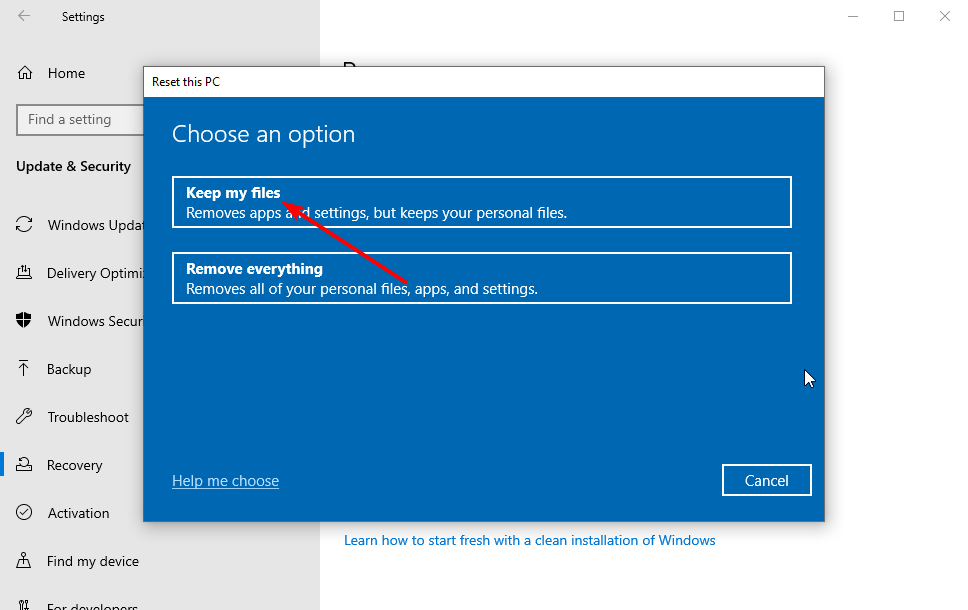The height and width of the screenshot is (610, 968).
Task: Cancel the Reset this PC dialog
Action: [766, 480]
